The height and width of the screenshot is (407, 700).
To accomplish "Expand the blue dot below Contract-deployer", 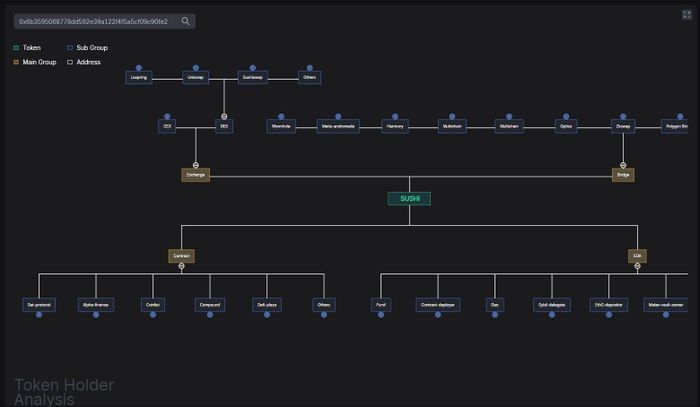I will [x=438, y=315].
